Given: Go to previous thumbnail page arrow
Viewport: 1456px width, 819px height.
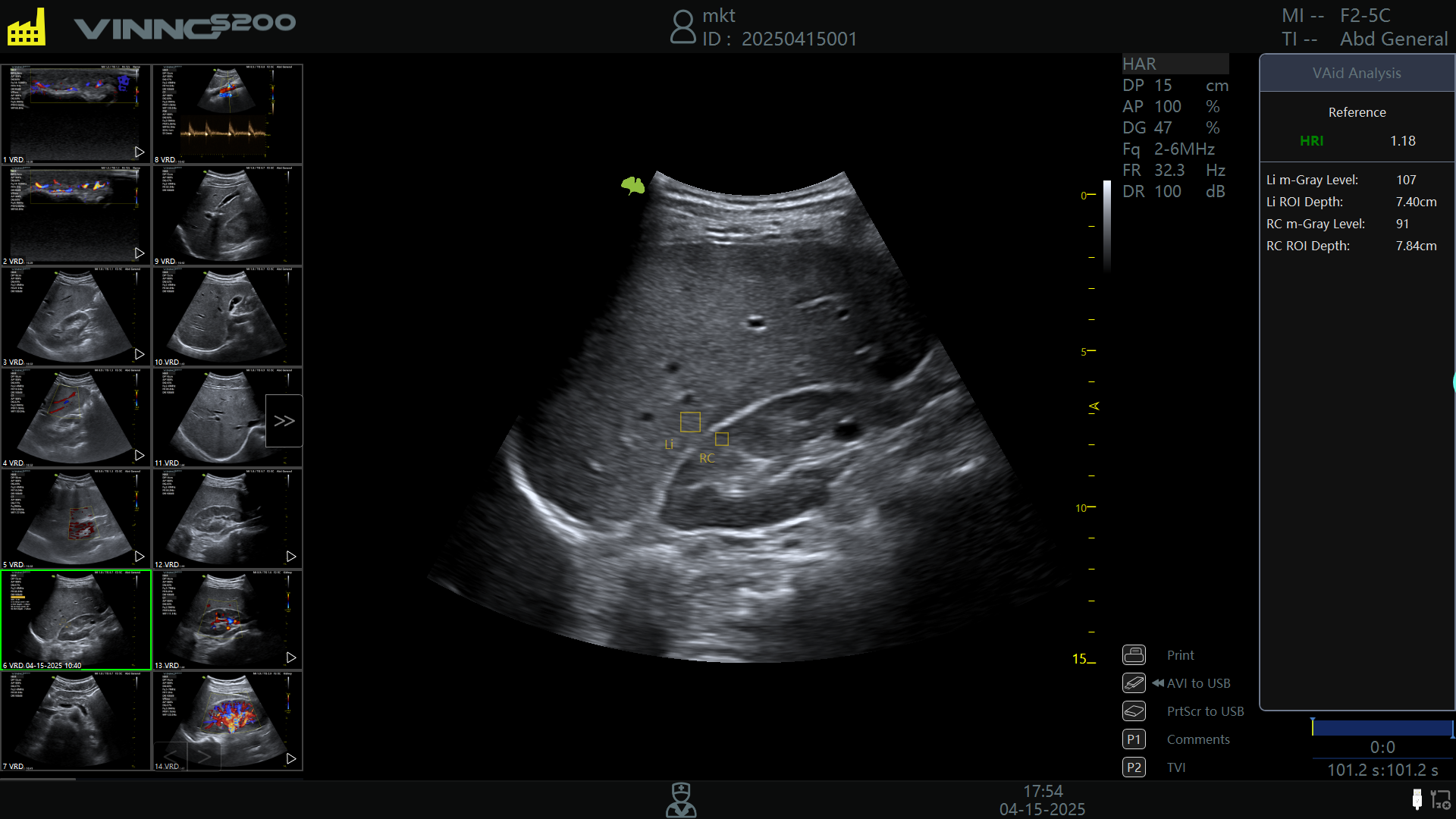Looking at the screenshot, I should (171, 755).
